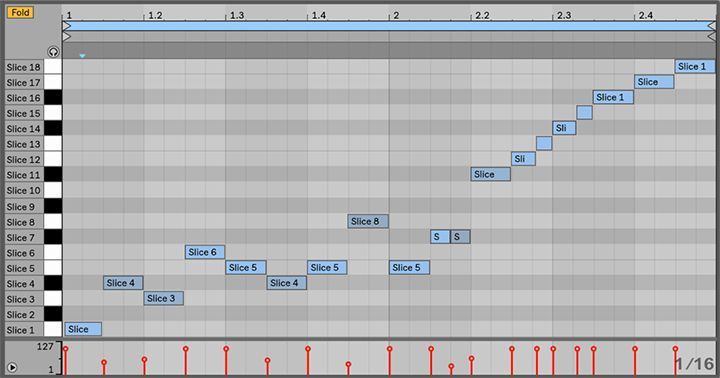
Task: Click the Slice 10 piano key
Action: tap(53, 191)
